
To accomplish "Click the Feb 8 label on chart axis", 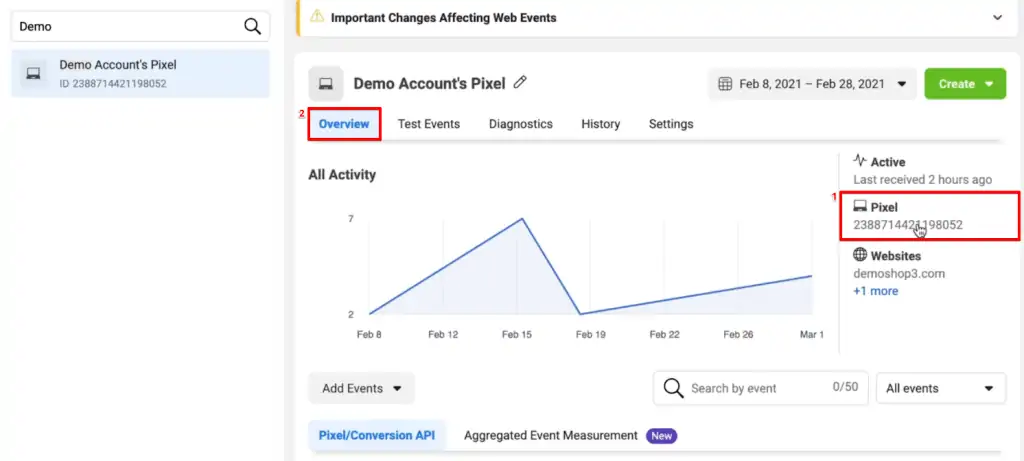I will pyautogui.click(x=369, y=334).
